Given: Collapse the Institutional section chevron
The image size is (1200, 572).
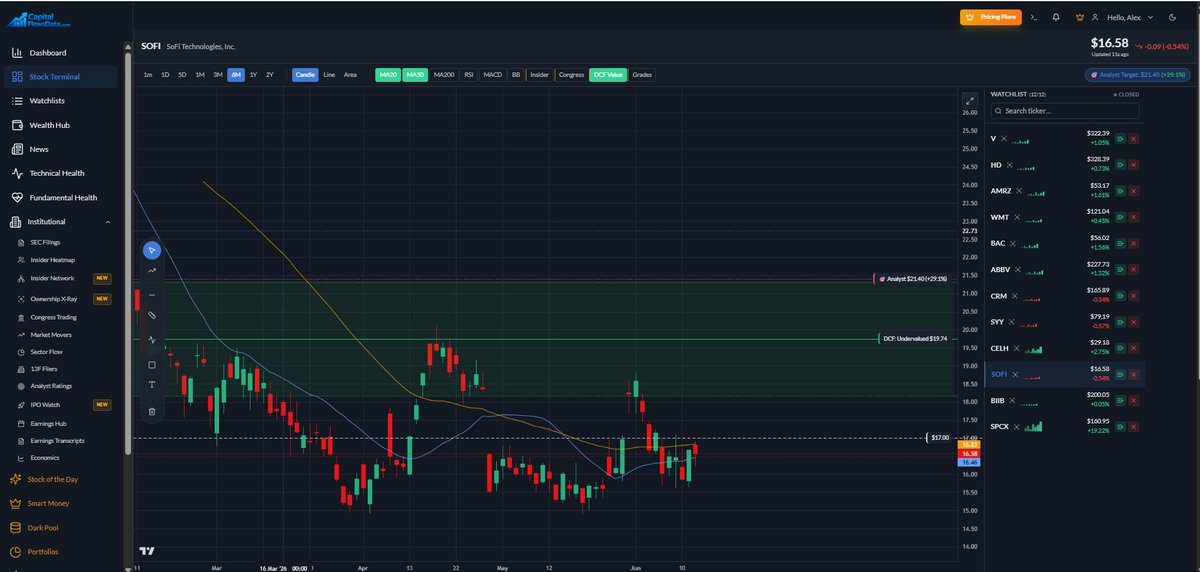Looking at the screenshot, I should pos(108,222).
